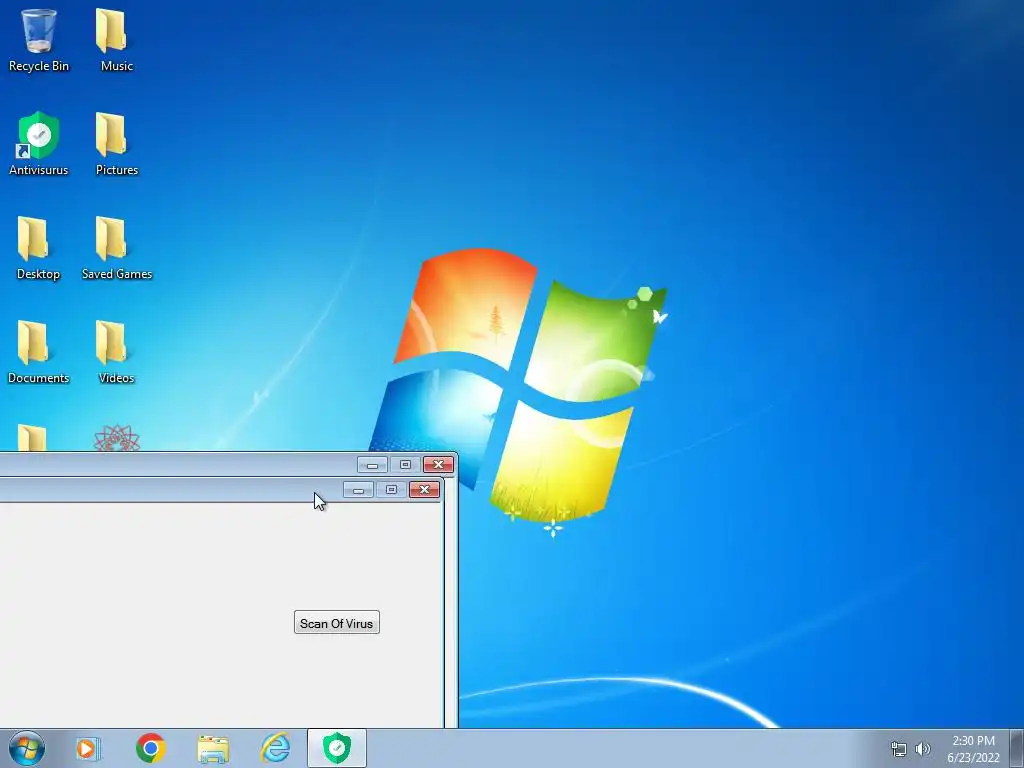The image size is (1024, 768).
Task: Launch Internet Explorer from taskbar
Action: pos(276,748)
